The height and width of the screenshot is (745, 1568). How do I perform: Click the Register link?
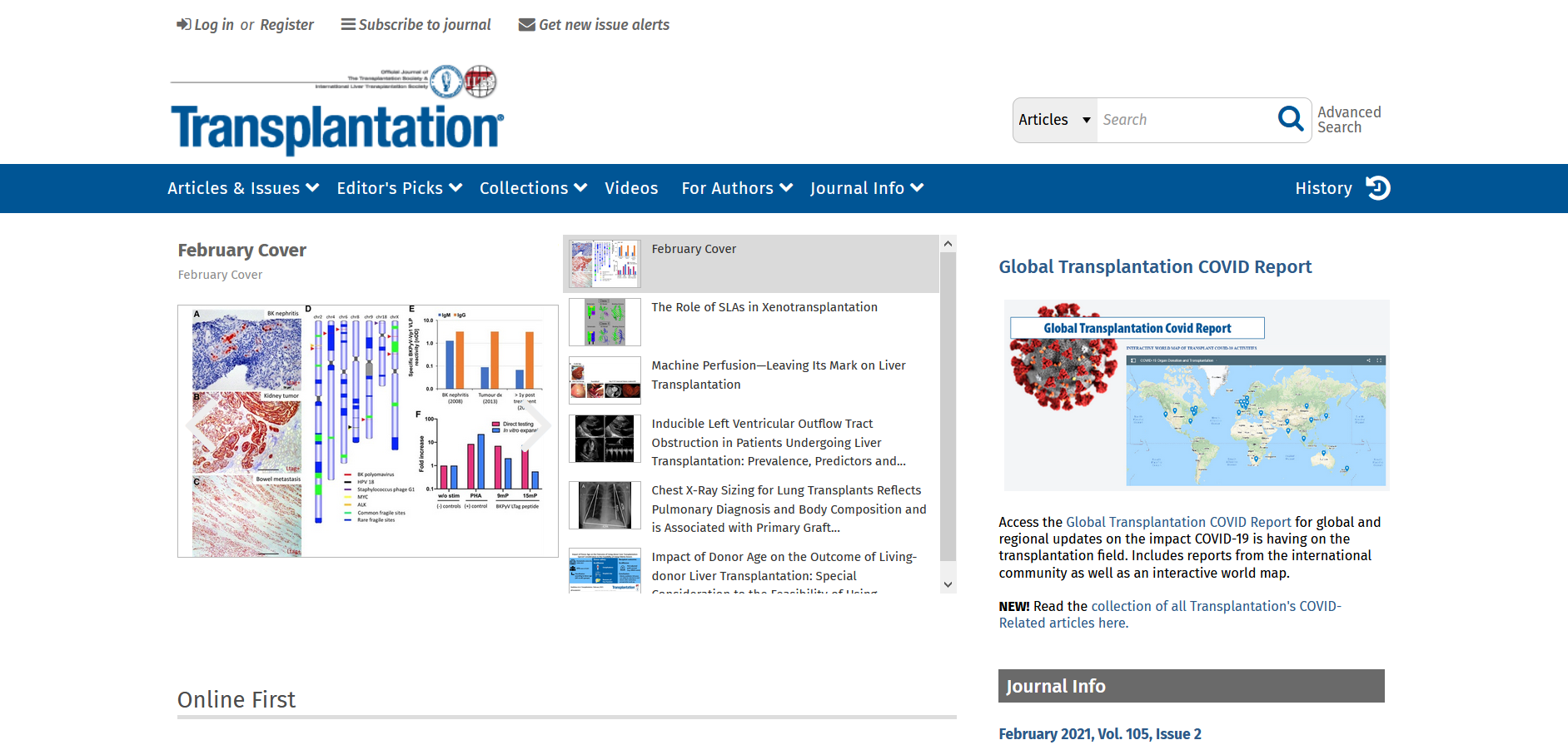click(286, 25)
